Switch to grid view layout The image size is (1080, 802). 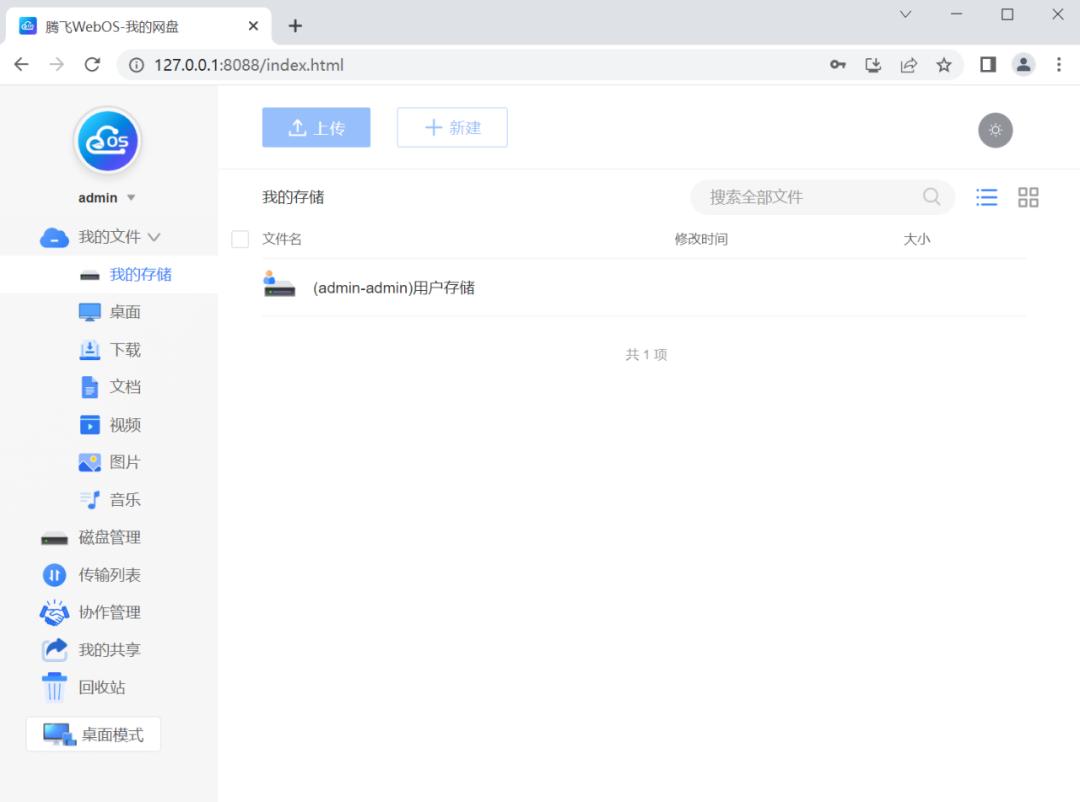coord(1028,197)
